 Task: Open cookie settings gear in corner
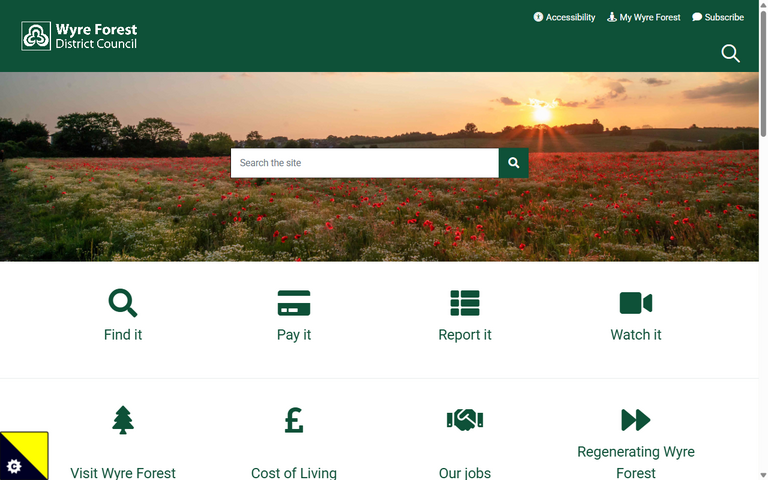point(14,466)
